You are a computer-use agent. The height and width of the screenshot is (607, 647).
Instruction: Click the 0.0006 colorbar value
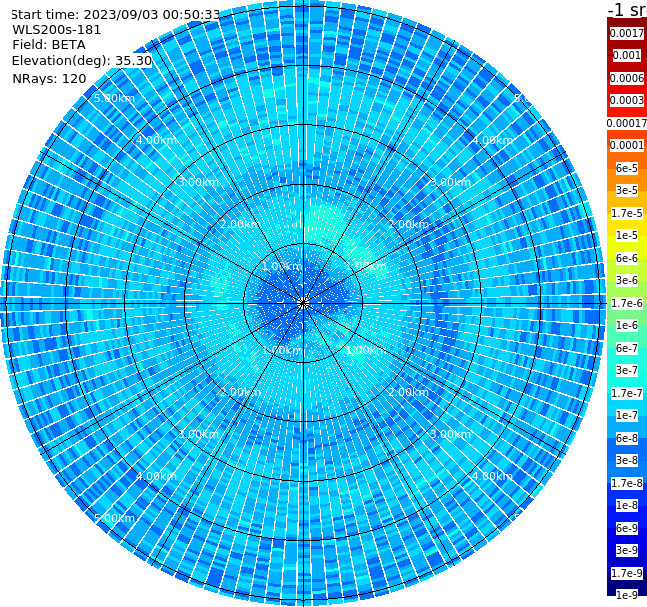pyautogui.click(x=627, y=78)
